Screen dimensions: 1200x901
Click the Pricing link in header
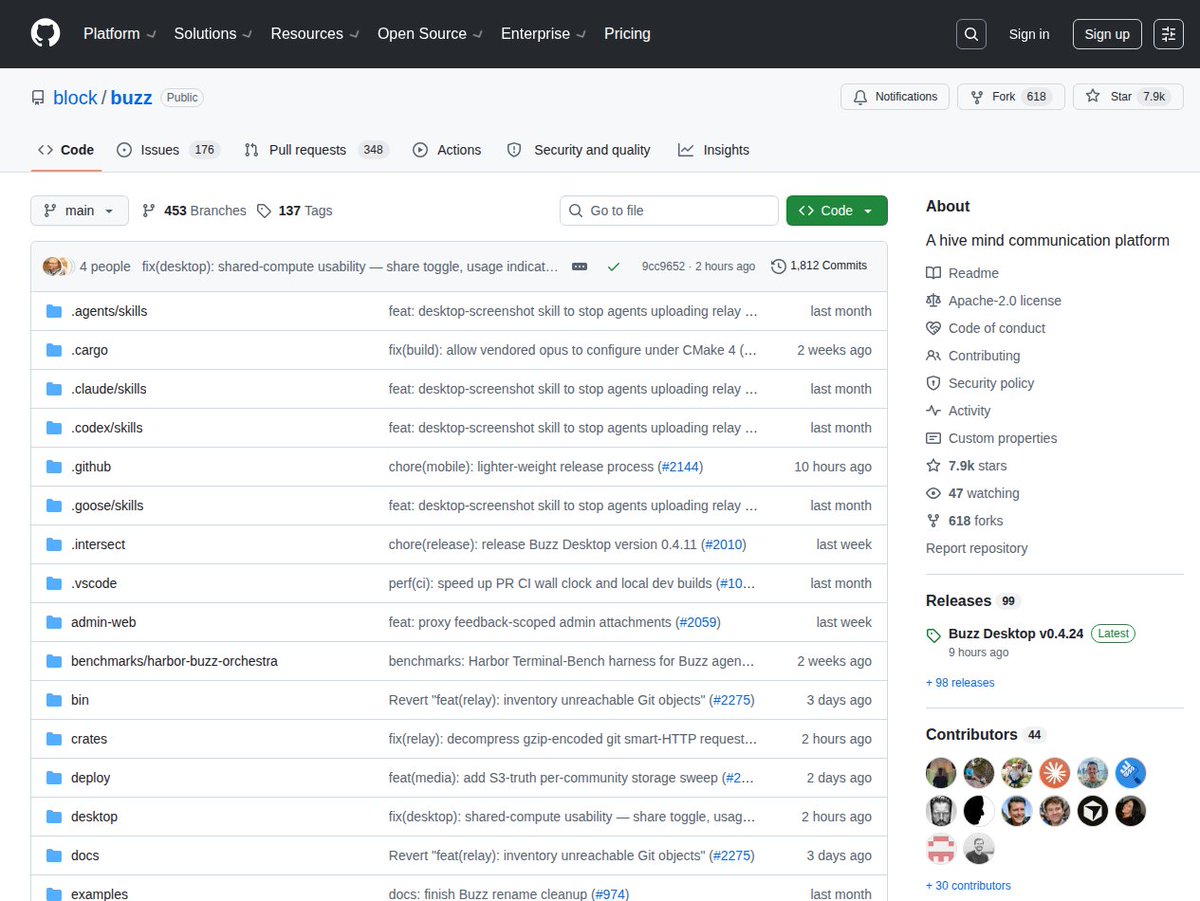(x=627, y=34)
